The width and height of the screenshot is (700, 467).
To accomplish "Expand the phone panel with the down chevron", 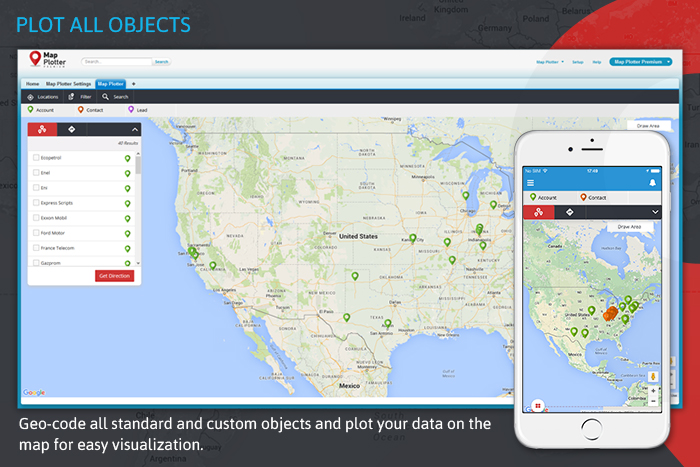I will click(x=654, y=212).
